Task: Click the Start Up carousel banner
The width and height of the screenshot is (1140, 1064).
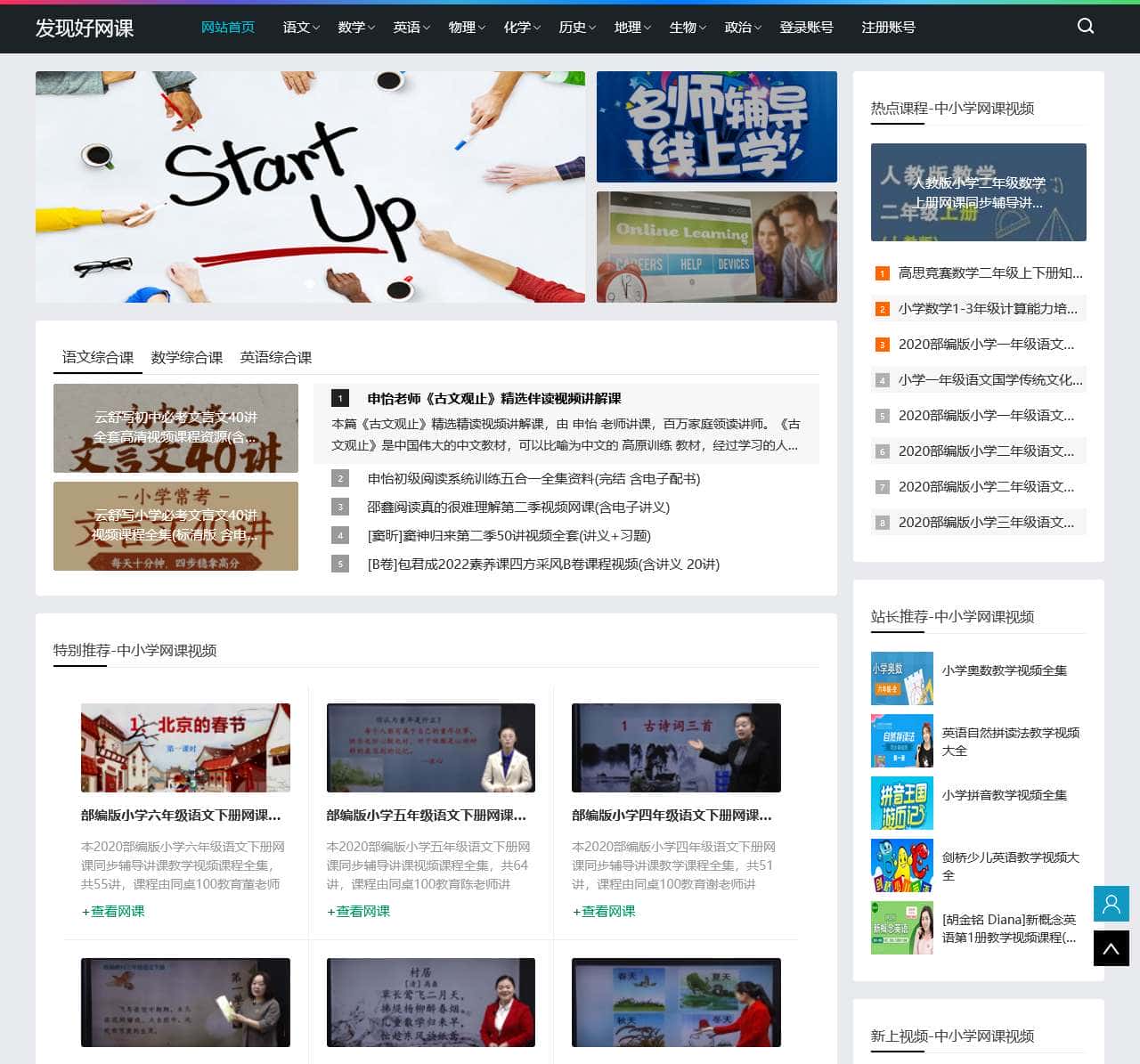Action: point(310,187)
